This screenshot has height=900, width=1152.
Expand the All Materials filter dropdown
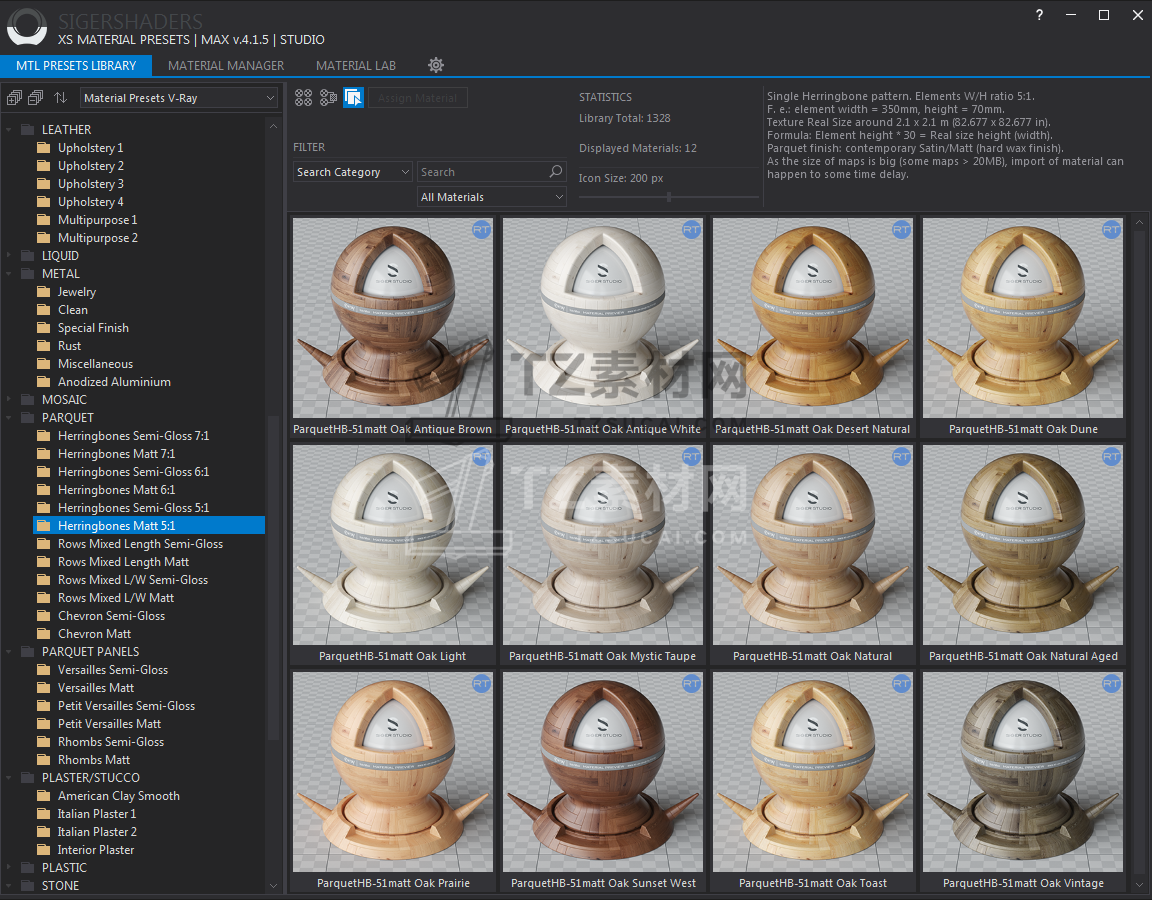[x=491, y=197]
